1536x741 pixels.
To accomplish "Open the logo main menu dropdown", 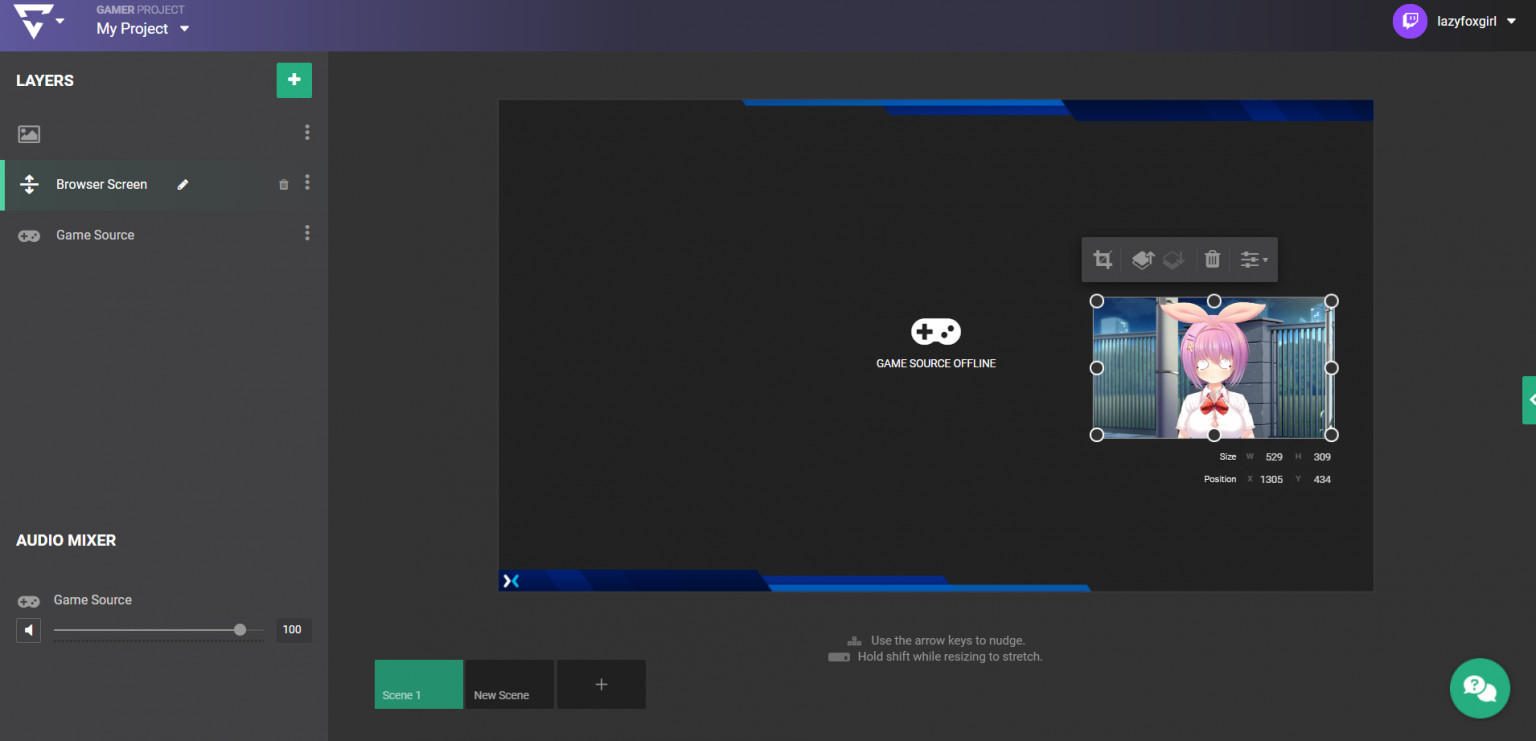I will coord(60,20).
